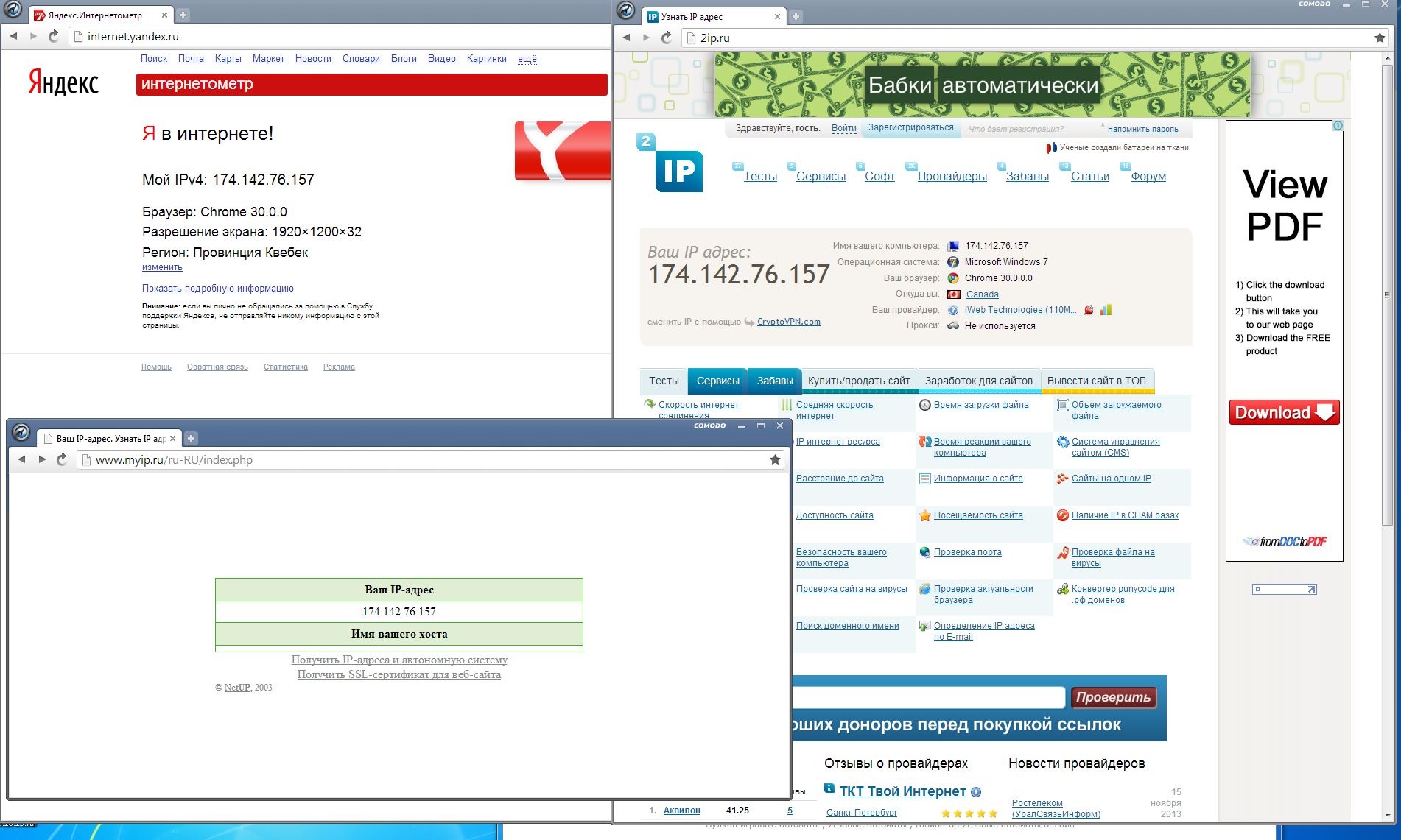The width and height of the screenshot is (1401, 840).
Task: Open the Тесты tab above the services list
Action: 664,381
